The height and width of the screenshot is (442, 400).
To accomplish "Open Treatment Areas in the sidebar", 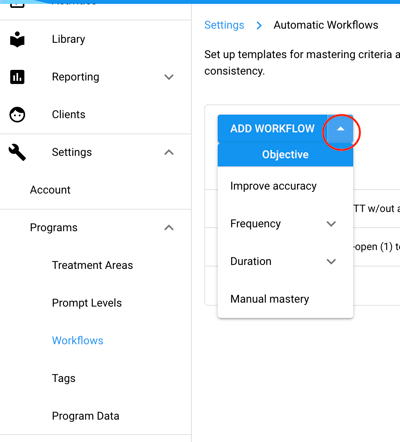I will pos(92,265).
